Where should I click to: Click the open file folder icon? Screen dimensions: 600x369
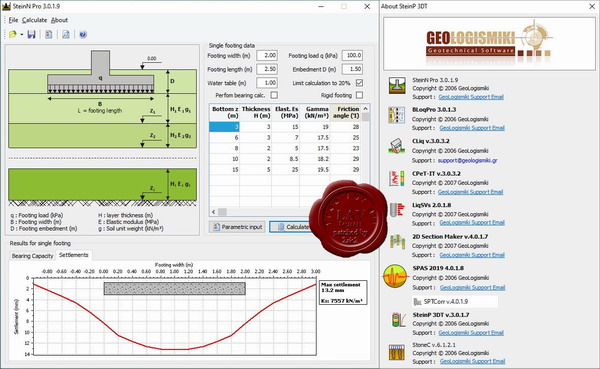tap(13, 34)
